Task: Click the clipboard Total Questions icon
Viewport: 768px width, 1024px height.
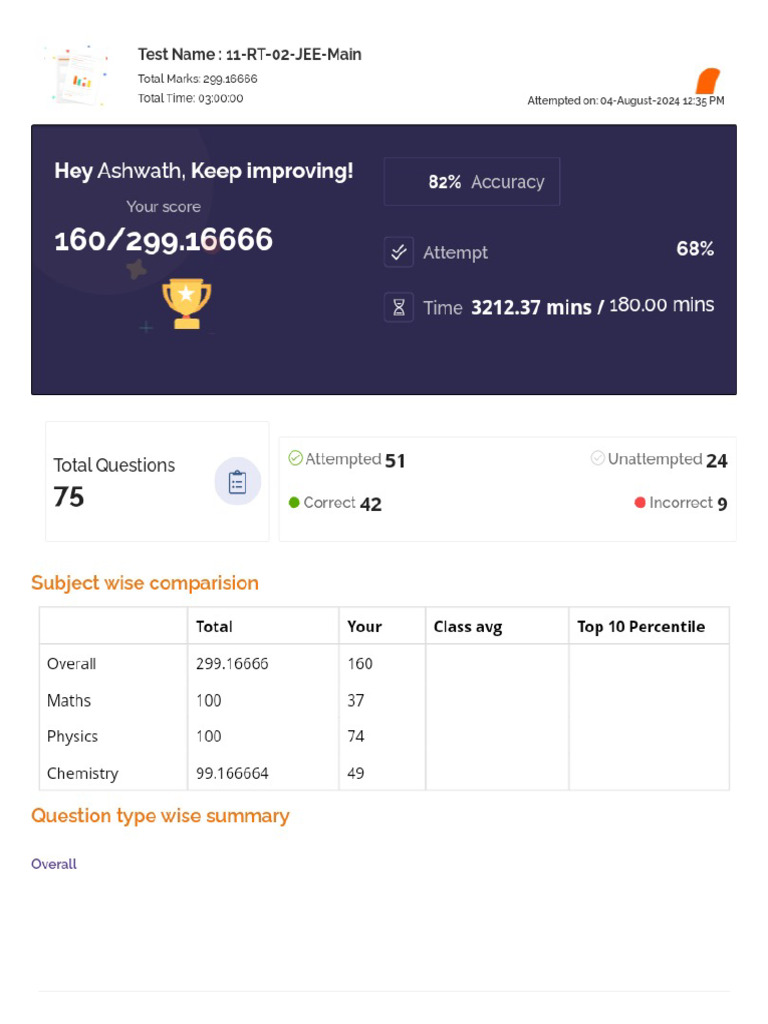Action: [x=238, y=482]
